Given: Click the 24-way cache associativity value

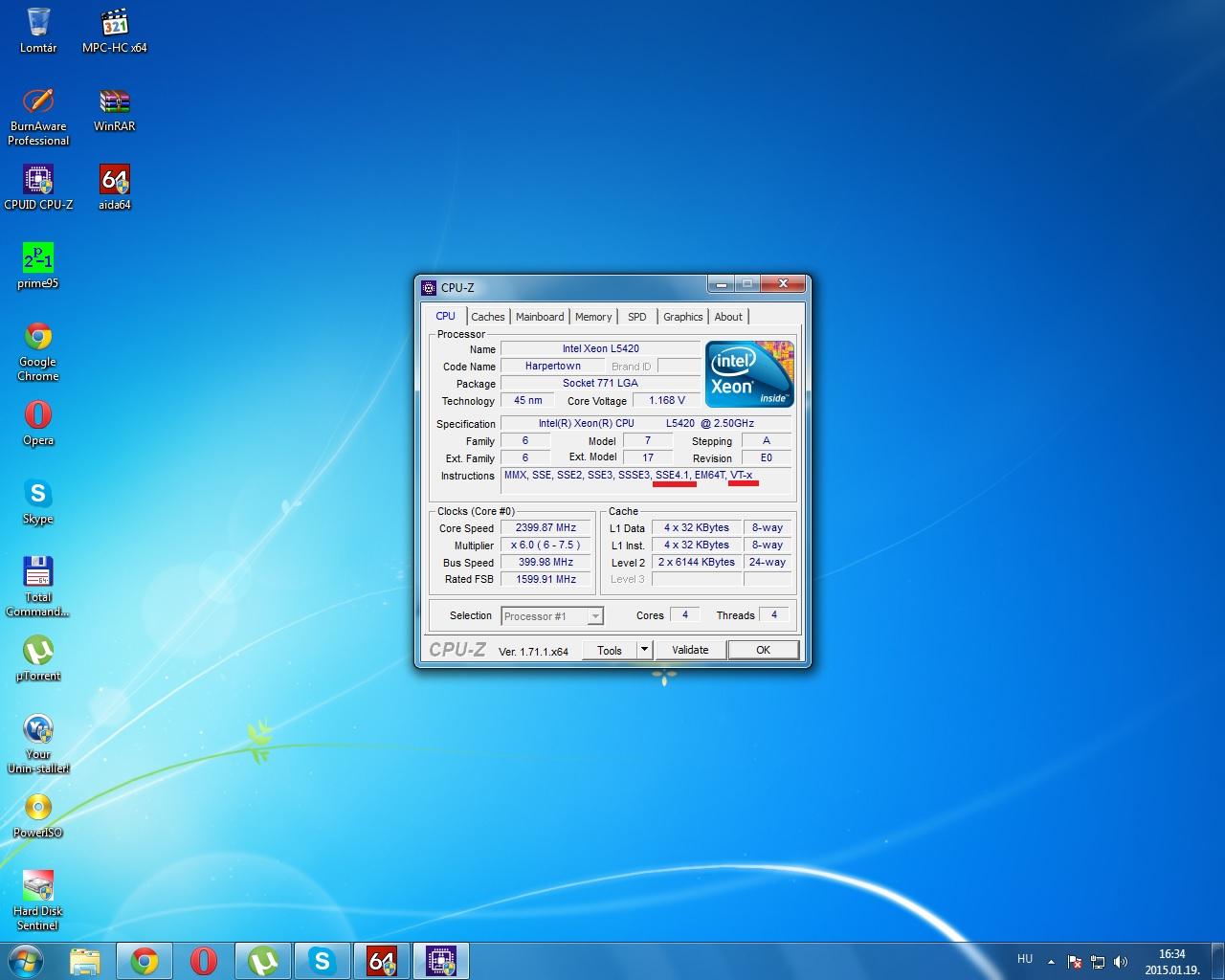Looking at the screenshot, I should (768, 562).
